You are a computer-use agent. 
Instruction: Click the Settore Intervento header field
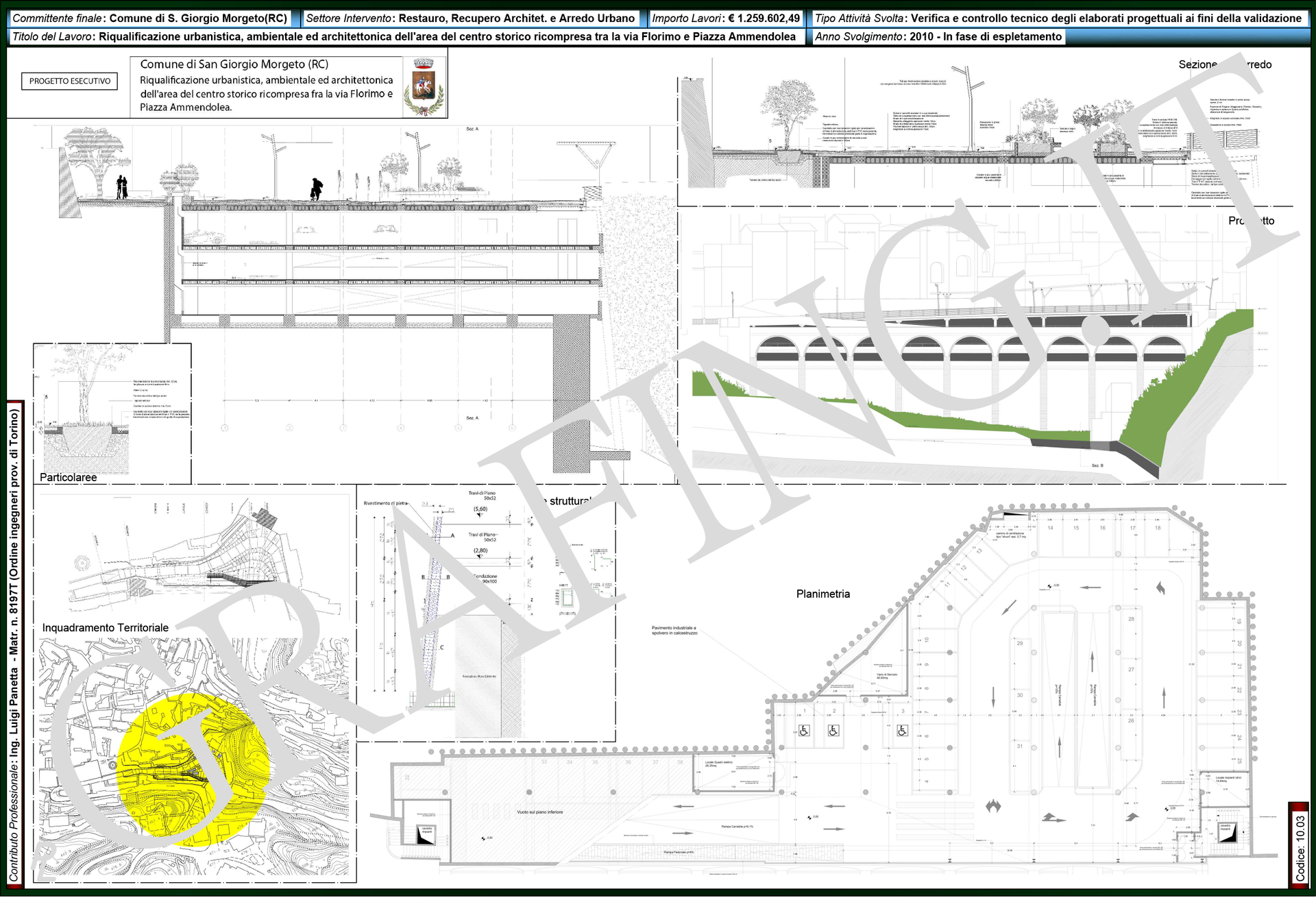tap(470, 19)
